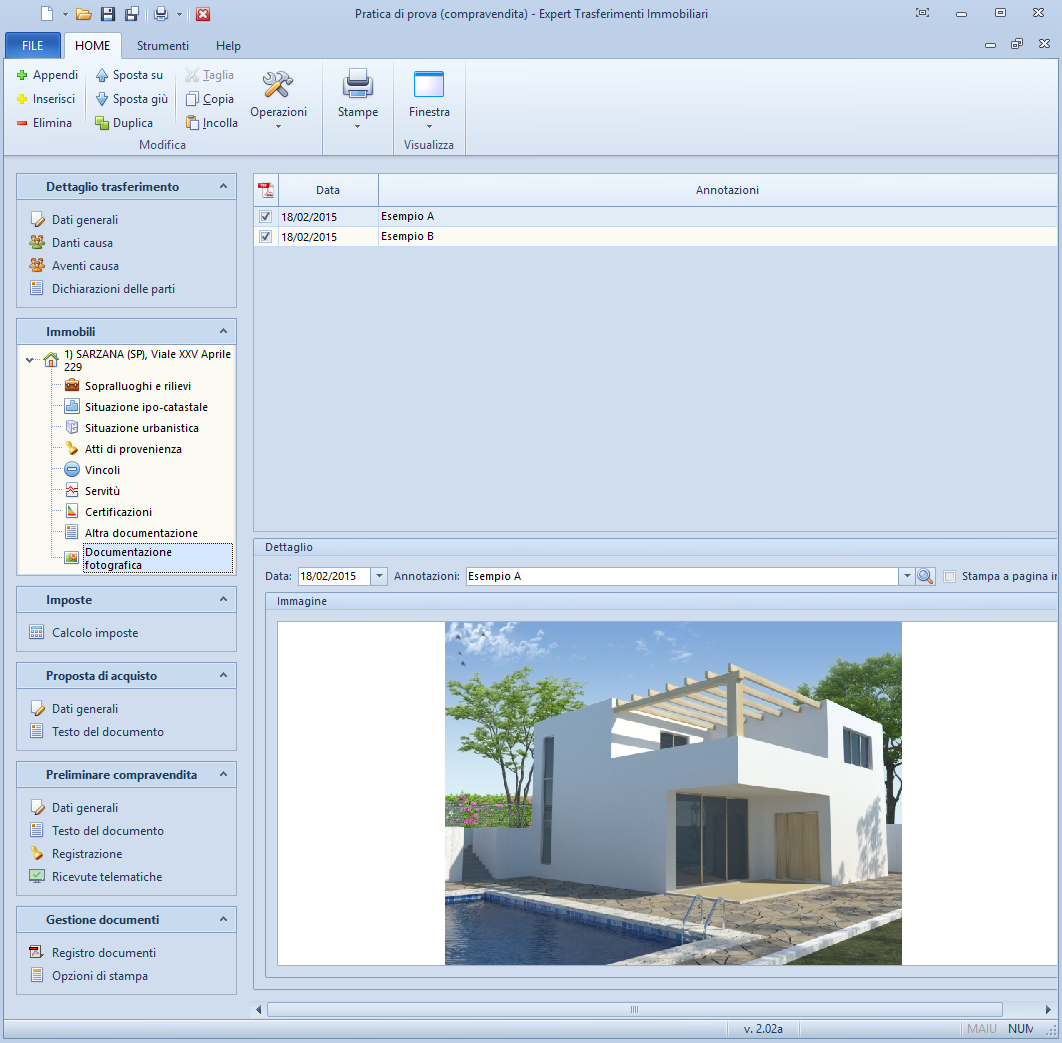Collapse the Dettaglio trasferimento panel
Screen dimensions: 1062x1043
(x=223, y=187)
